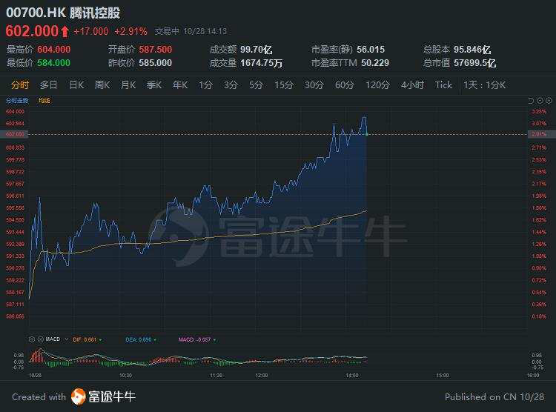Click the 最高价 604.000 value
The height and width of the screenshot is (412, 556).
click(54, 49)
